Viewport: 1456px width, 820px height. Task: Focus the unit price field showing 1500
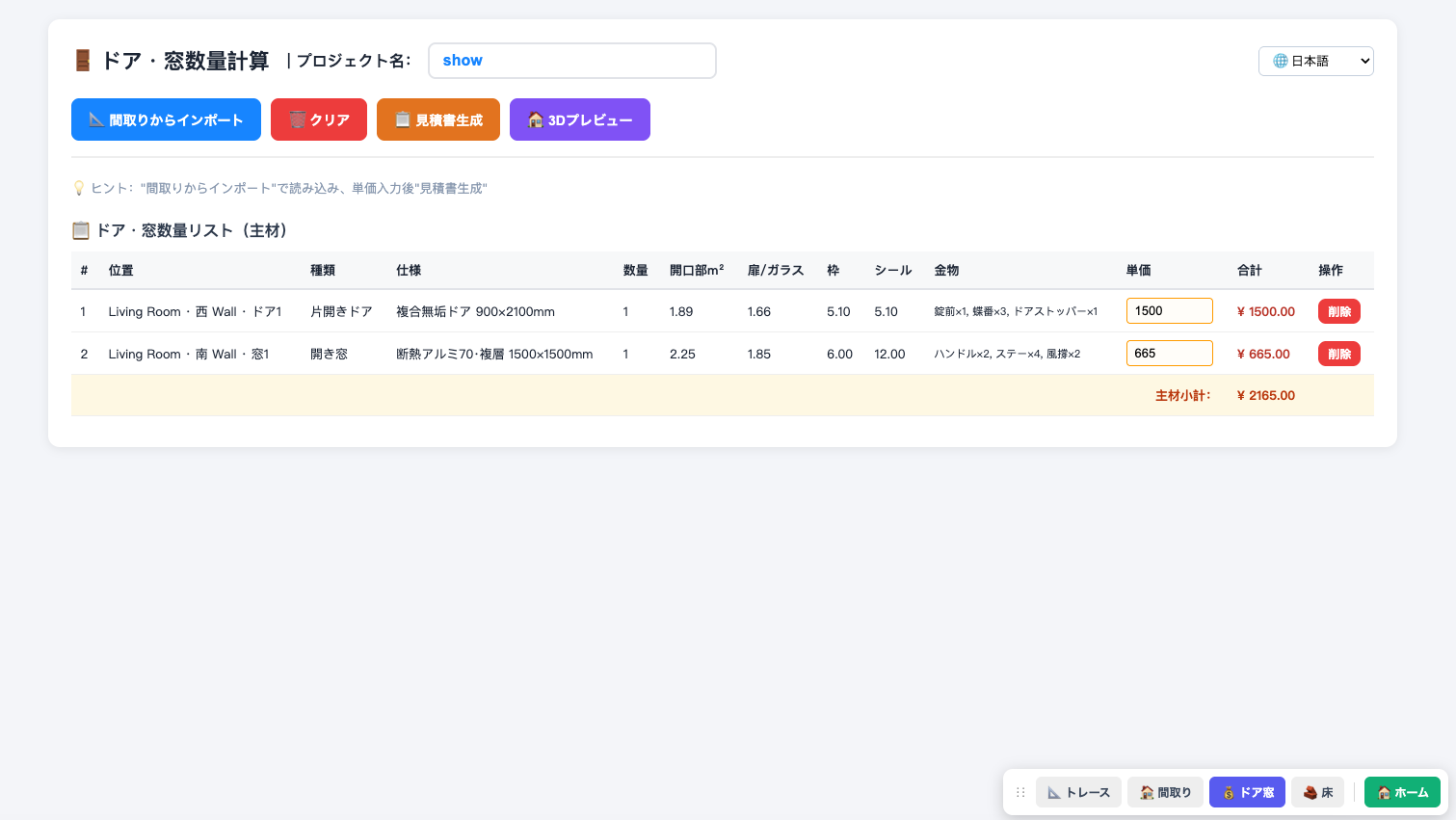(1170, 311)
